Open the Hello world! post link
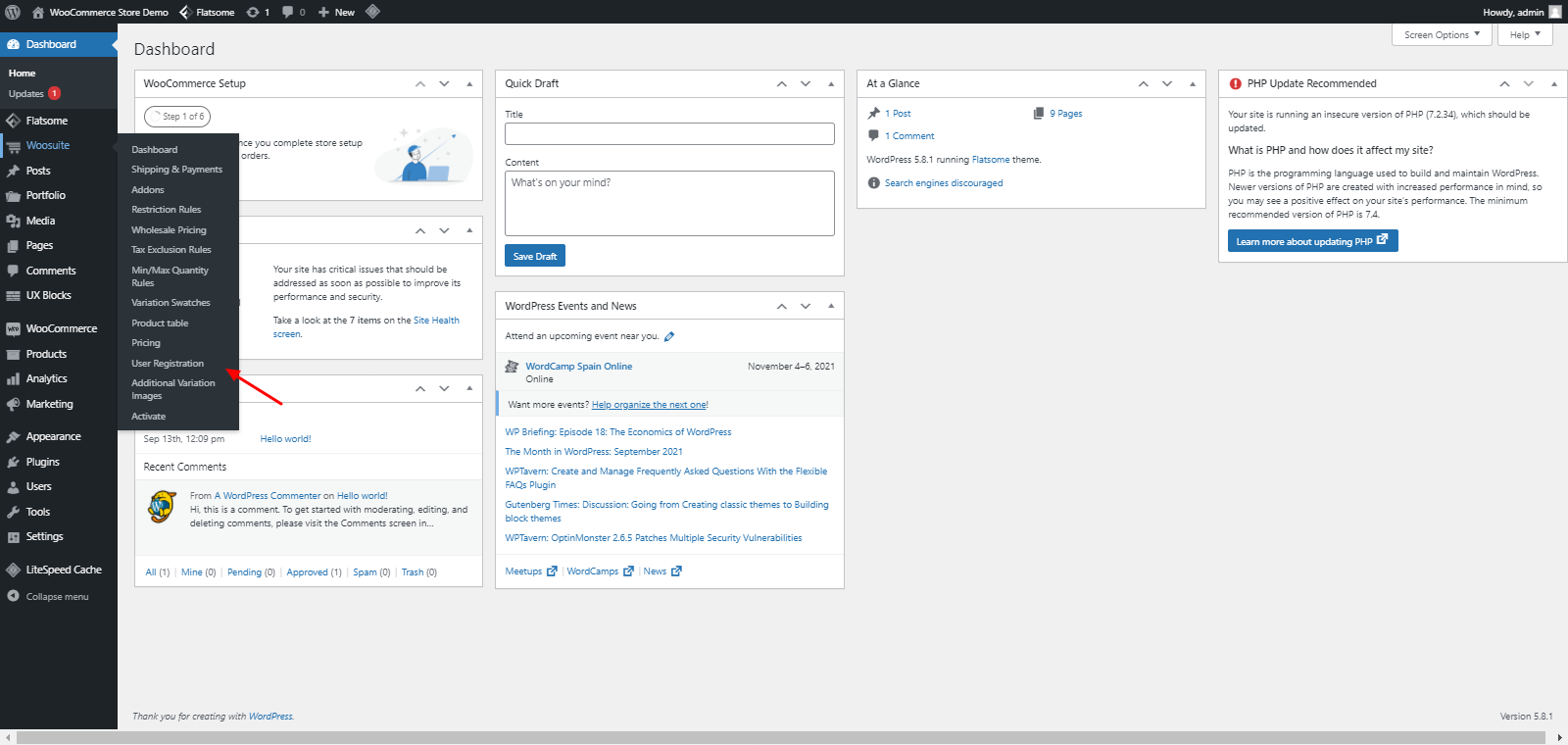1568x745 pixels. (285, 439)
